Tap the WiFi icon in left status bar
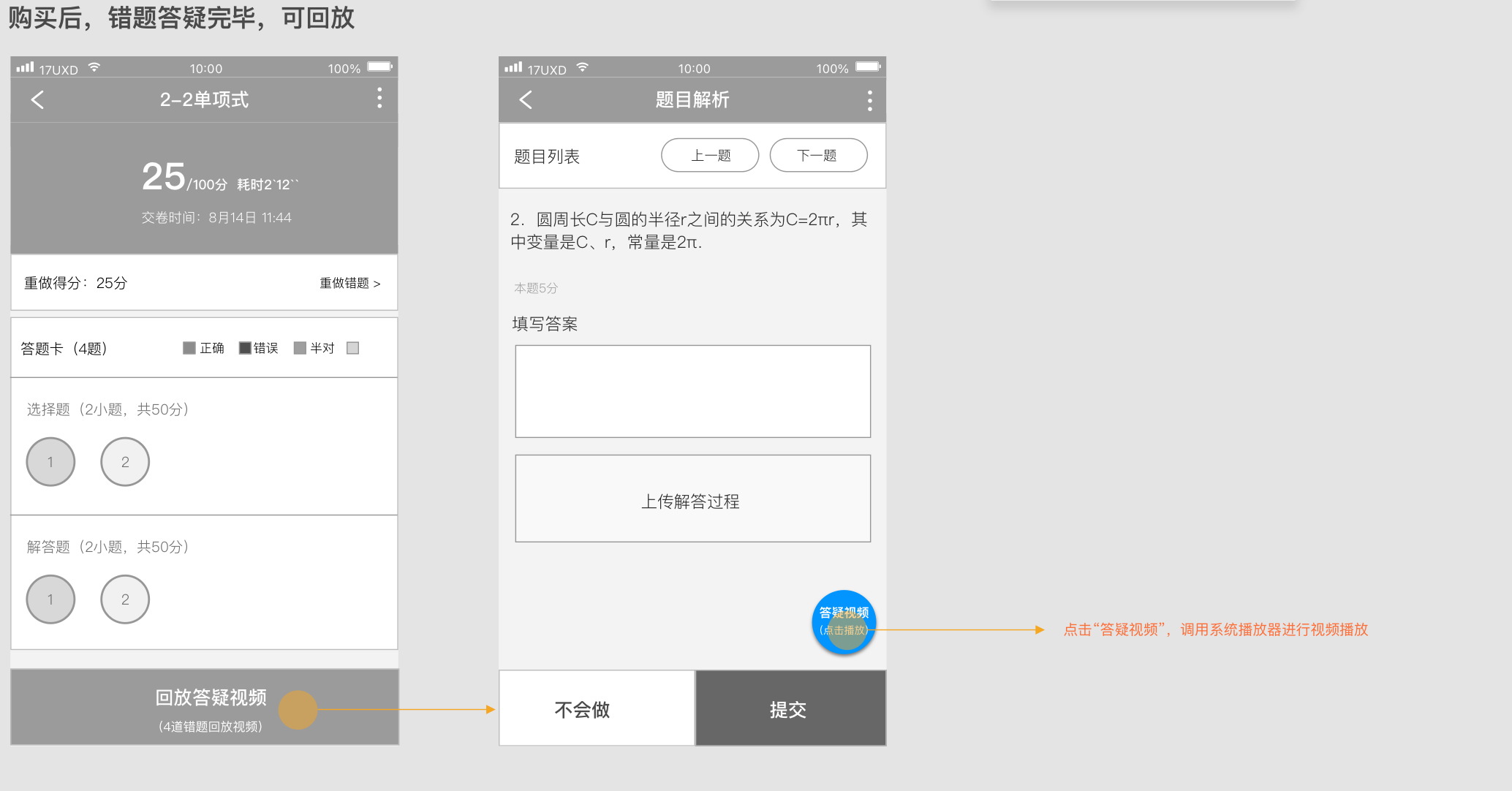The height and width of the screenshot is (791, 1512). click(94, 66)
